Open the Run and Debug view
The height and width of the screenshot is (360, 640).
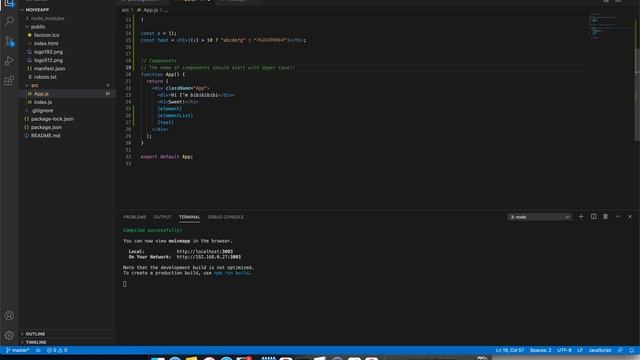click(x=9, y=61)
